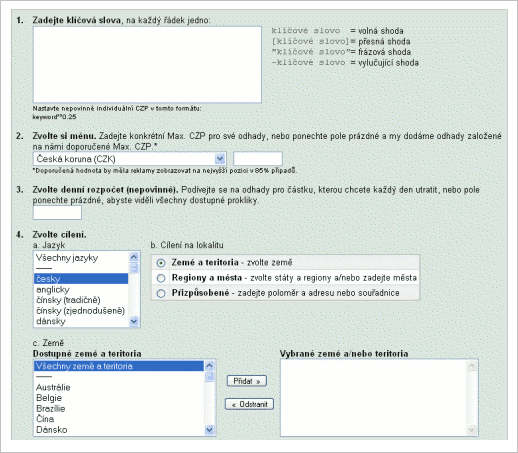Focus the keywords text area
This screenshot has width=518, height=453.
pyautogui.click(x=147, y=65)
